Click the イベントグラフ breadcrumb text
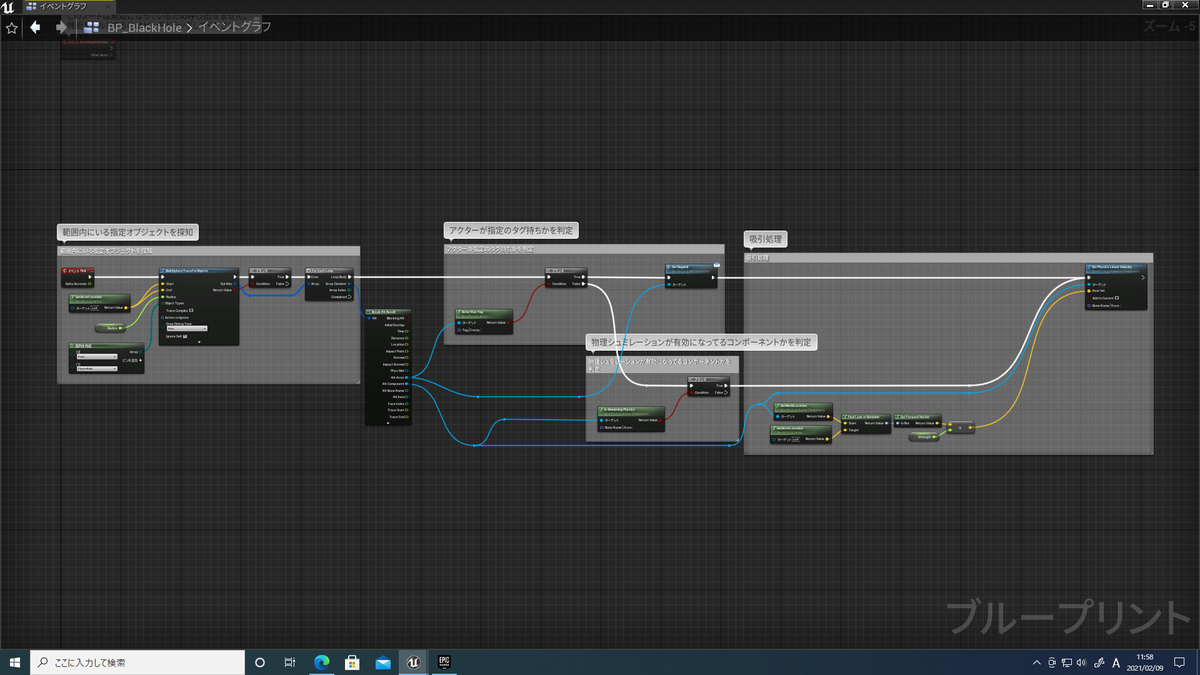The image size is (1200, 675). click(235, 28)
